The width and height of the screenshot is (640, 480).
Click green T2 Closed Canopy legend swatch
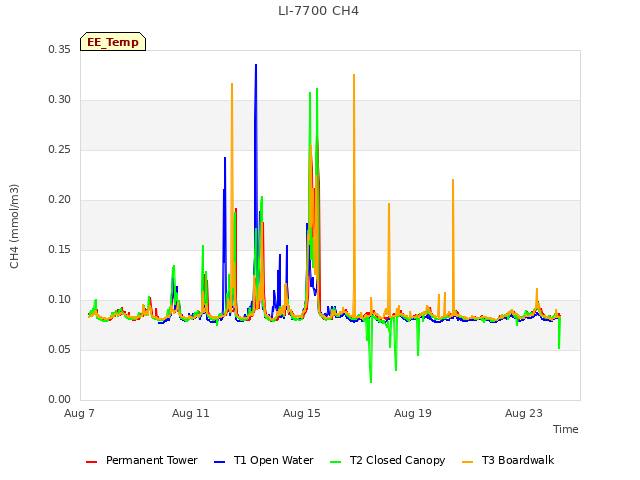click(336, 462)
